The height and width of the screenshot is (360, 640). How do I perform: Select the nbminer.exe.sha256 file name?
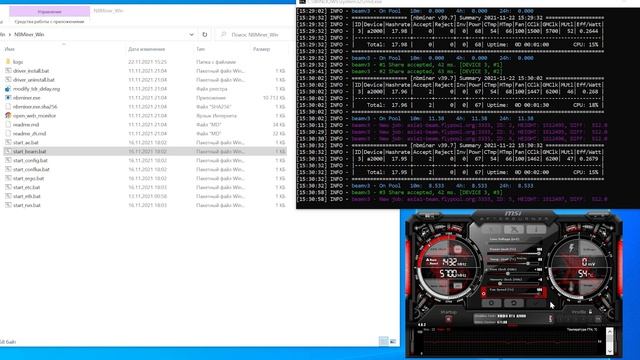click(x=35, y=107)
